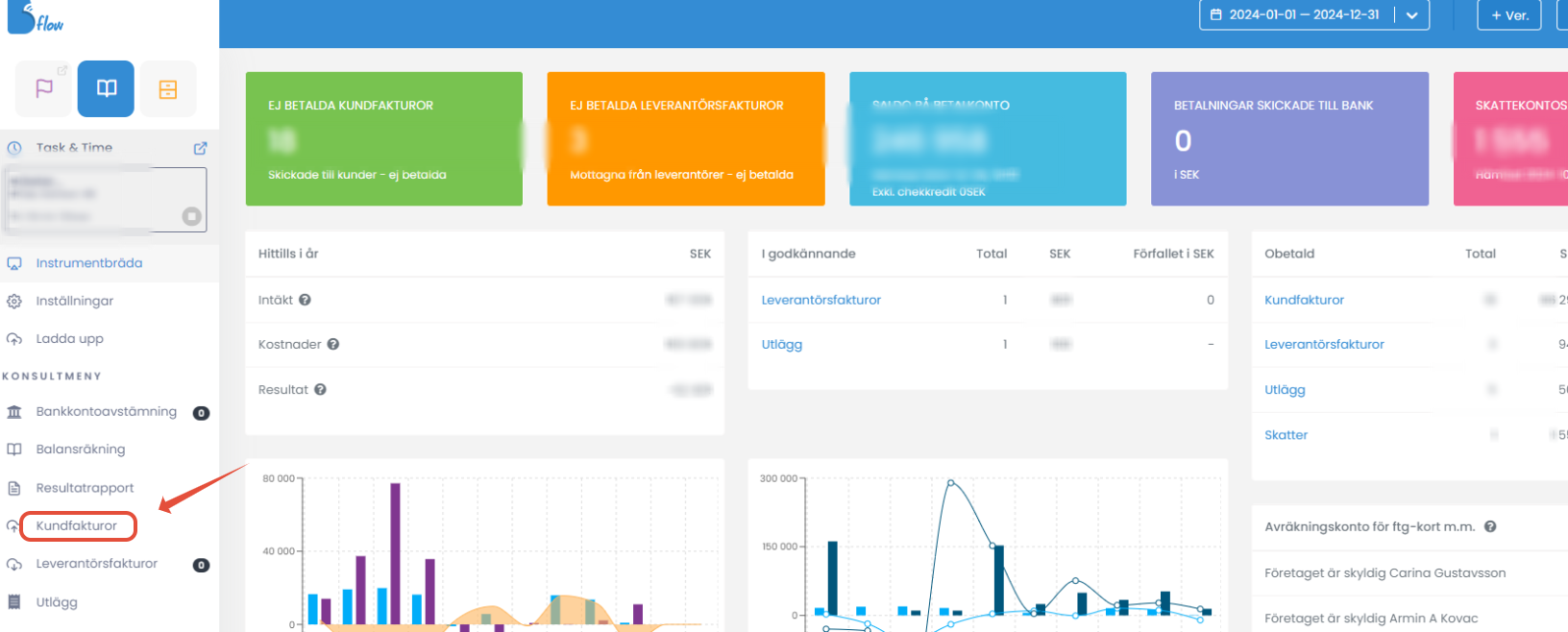Click the Bankkontoavstämning count badge
Screen dimensions: 1568x632
[x=201, y=413]
